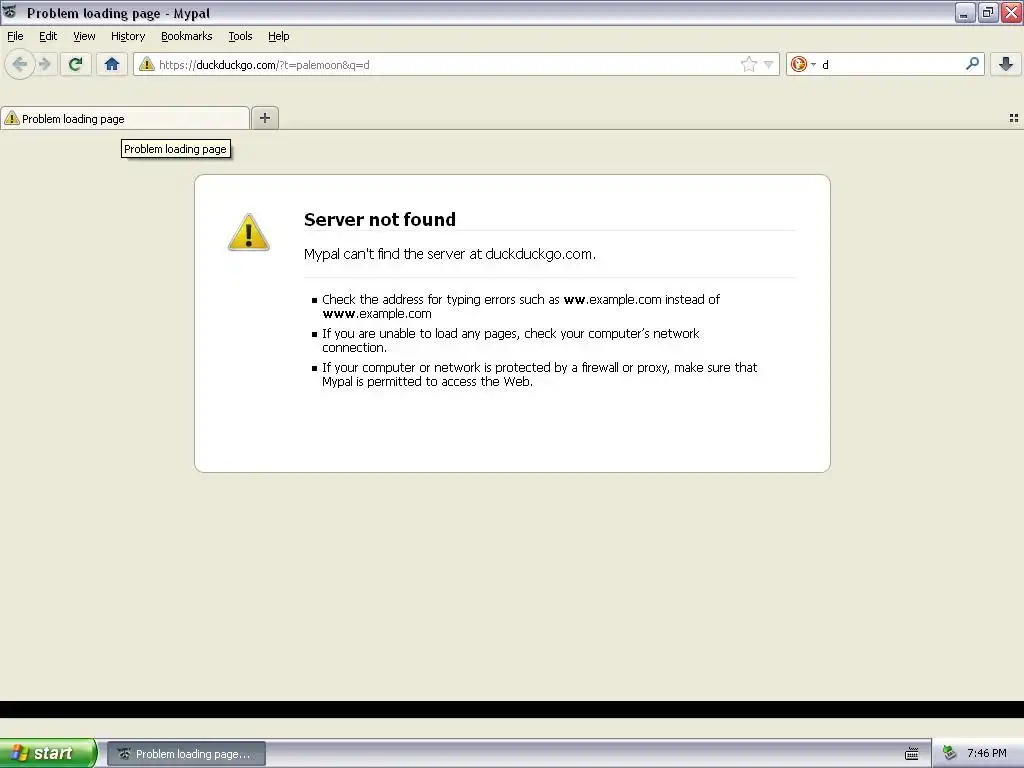Open the DuckDuckGo search engine selector

[x=803, y=64]
